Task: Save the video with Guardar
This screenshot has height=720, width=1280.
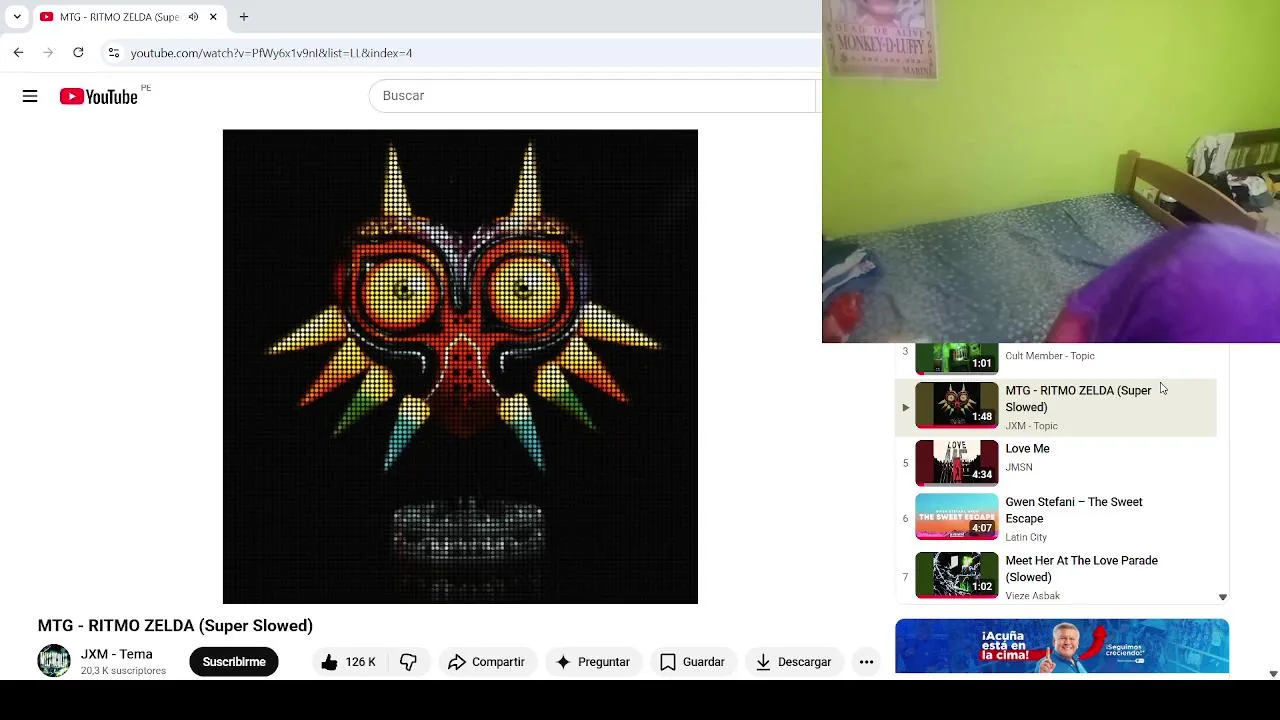Action: point(692,662)
